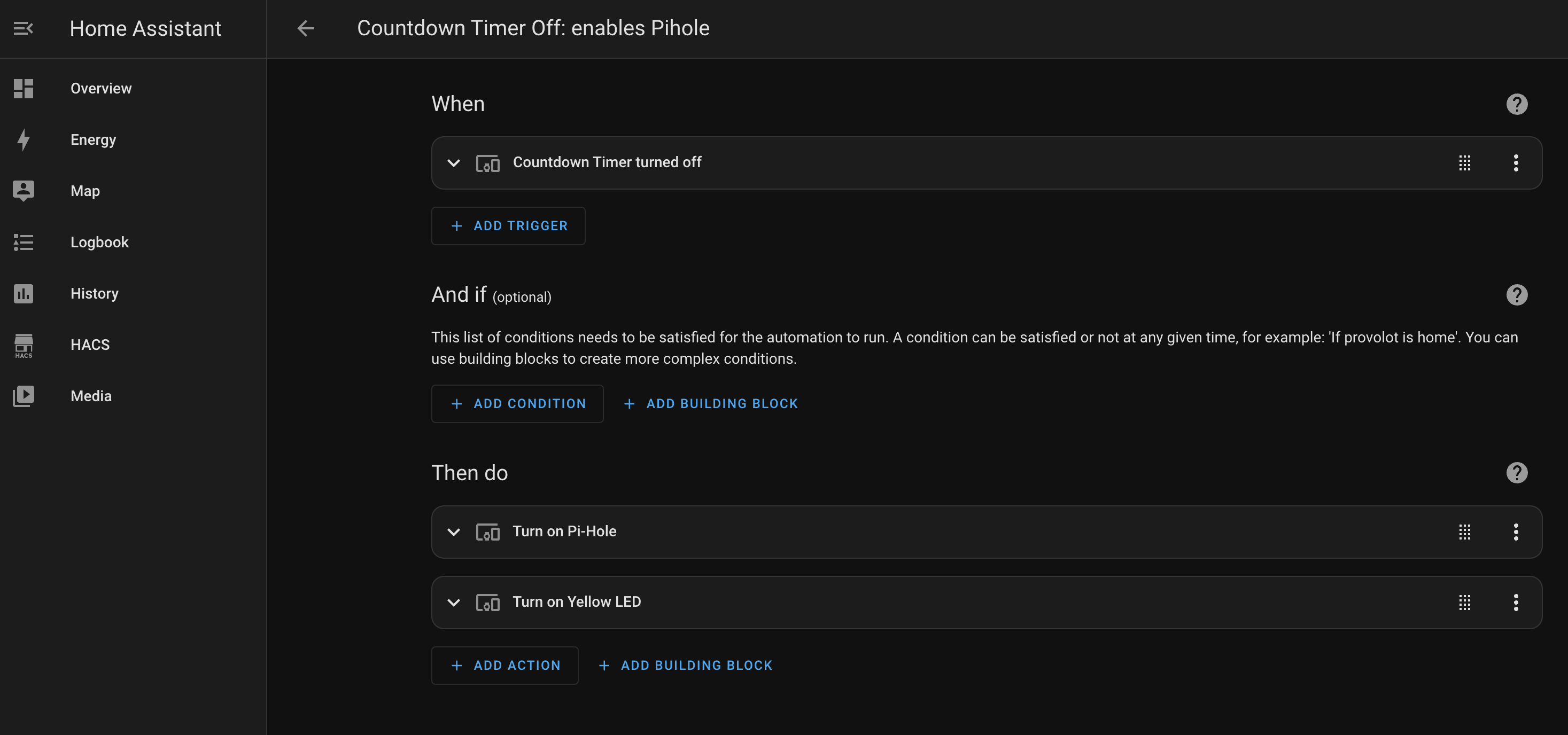Grab the Countdown Timer trigger drag handle
Screen dimensions: 1568x735
click(x=1464, y=163)
